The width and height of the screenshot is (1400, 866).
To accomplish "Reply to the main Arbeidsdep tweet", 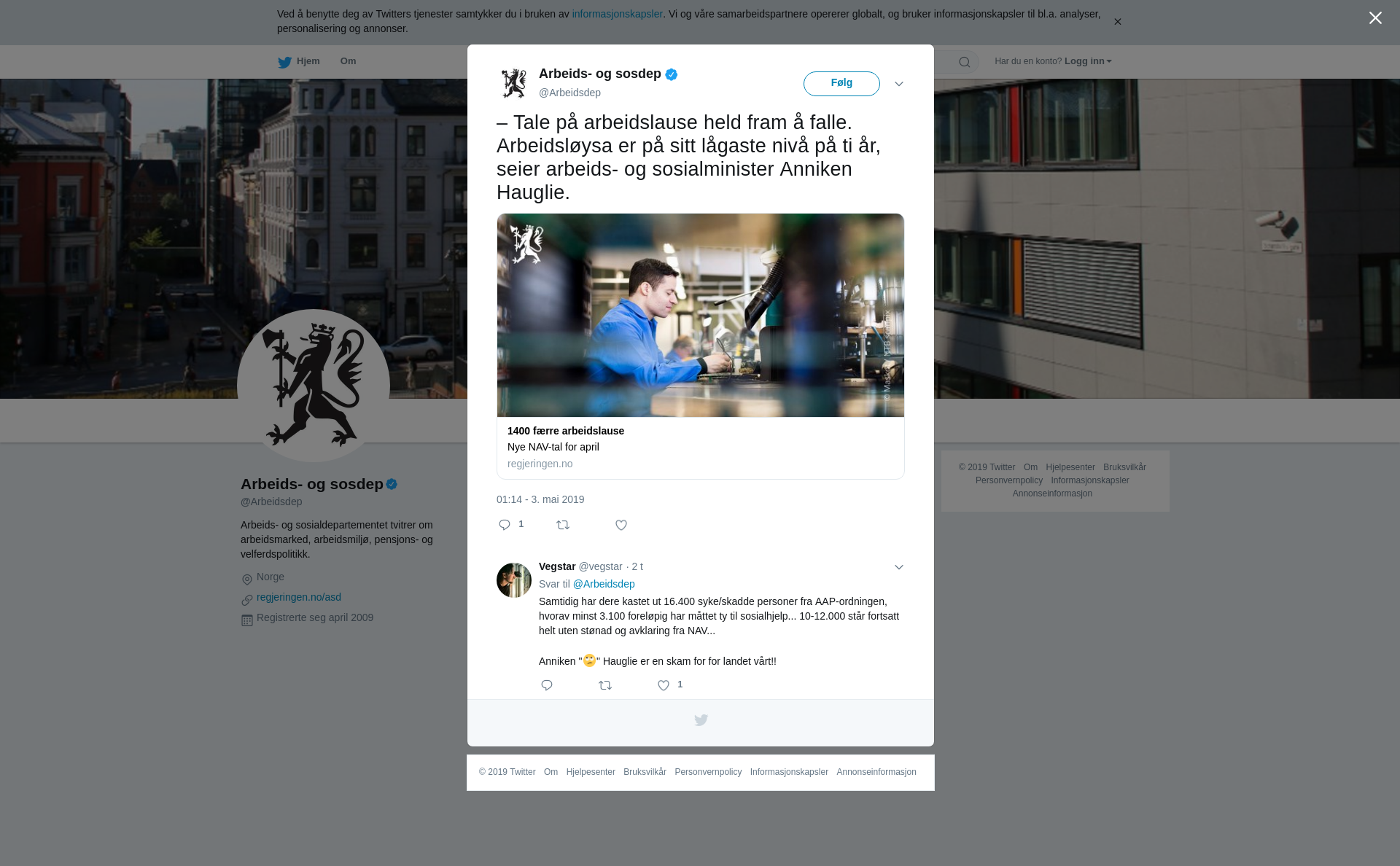I will 505,525.
